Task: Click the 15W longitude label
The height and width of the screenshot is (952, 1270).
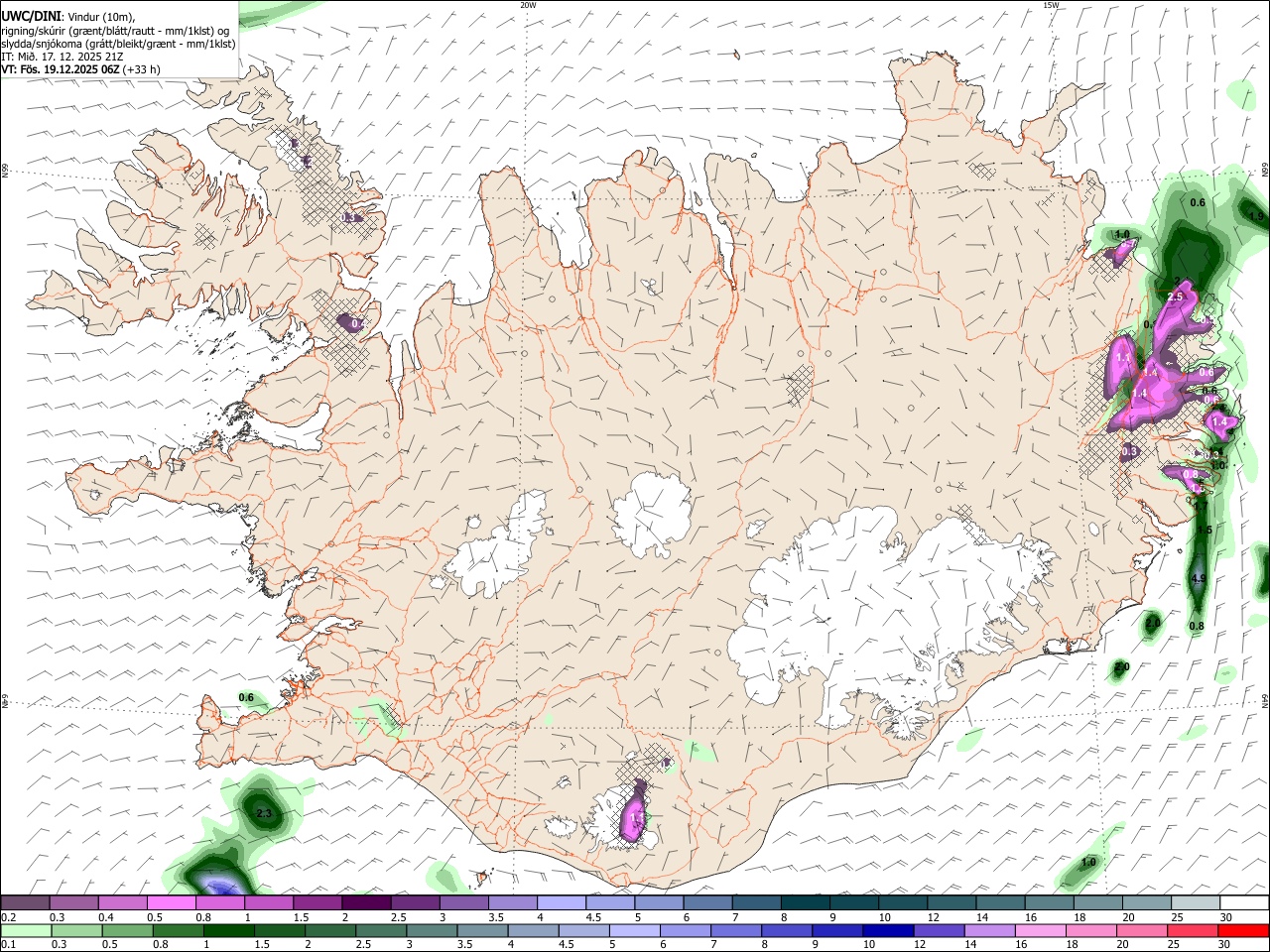Action: (x=1051, y=5)
